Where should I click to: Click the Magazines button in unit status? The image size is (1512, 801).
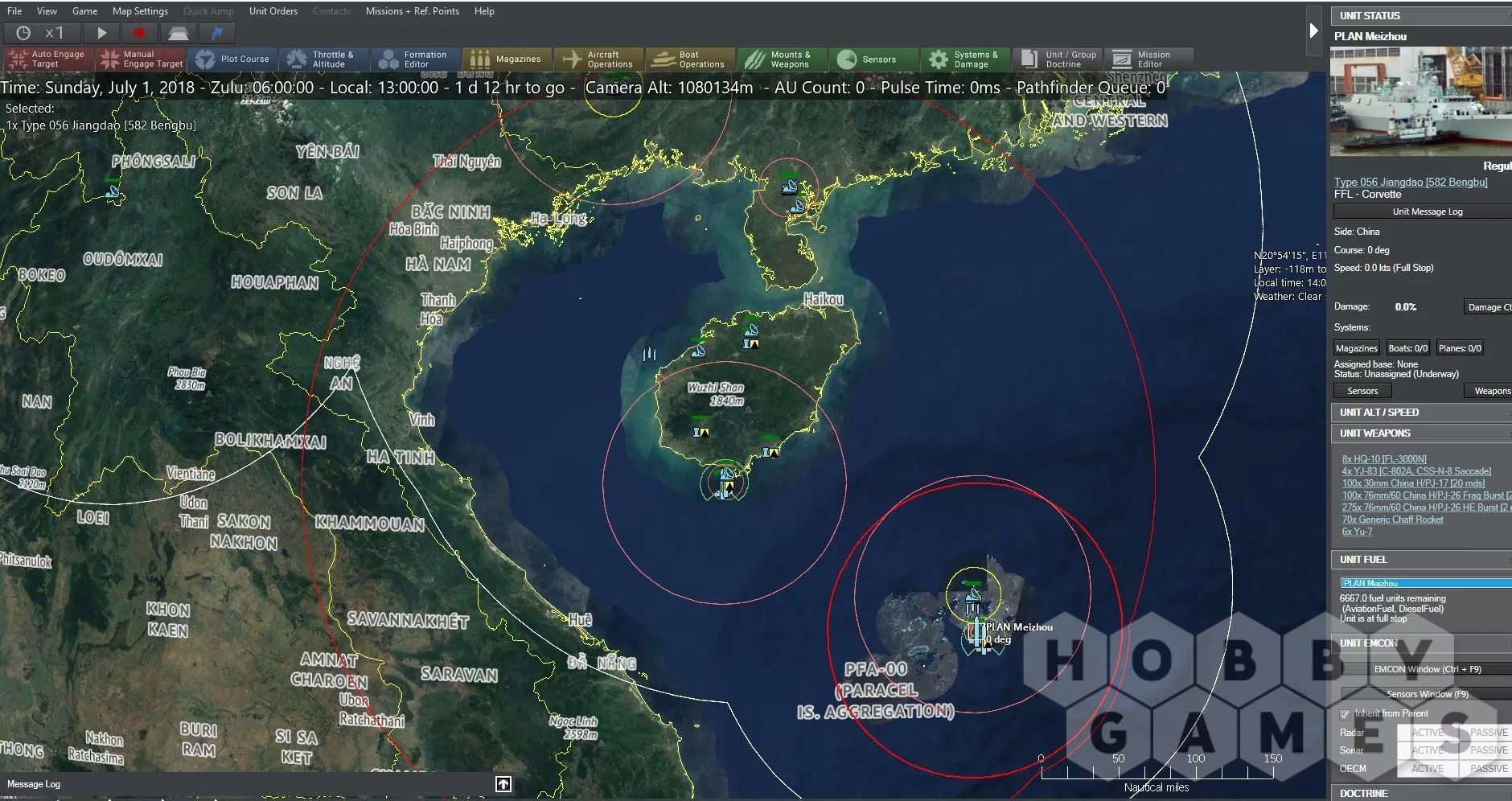pos(1356,348)
